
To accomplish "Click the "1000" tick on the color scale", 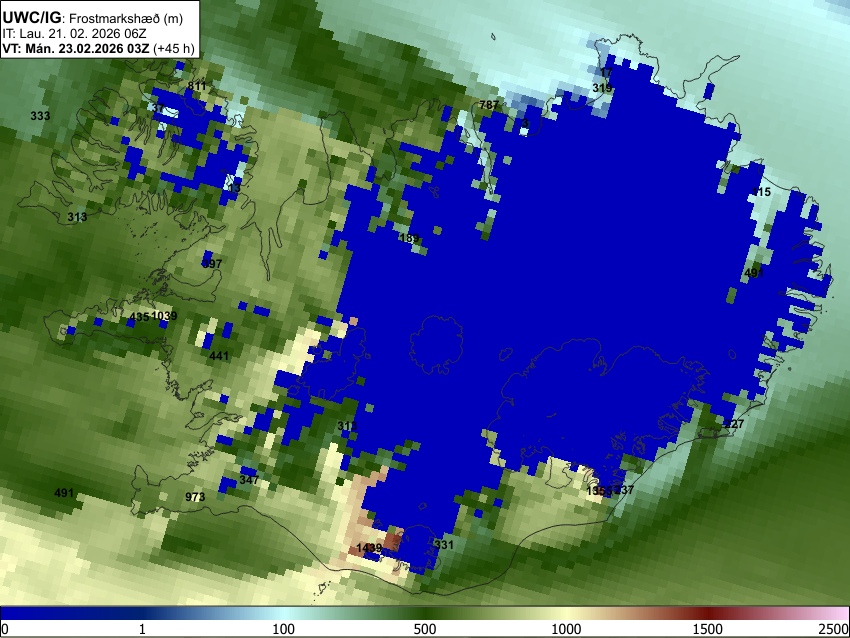I will tap(566, 629).
